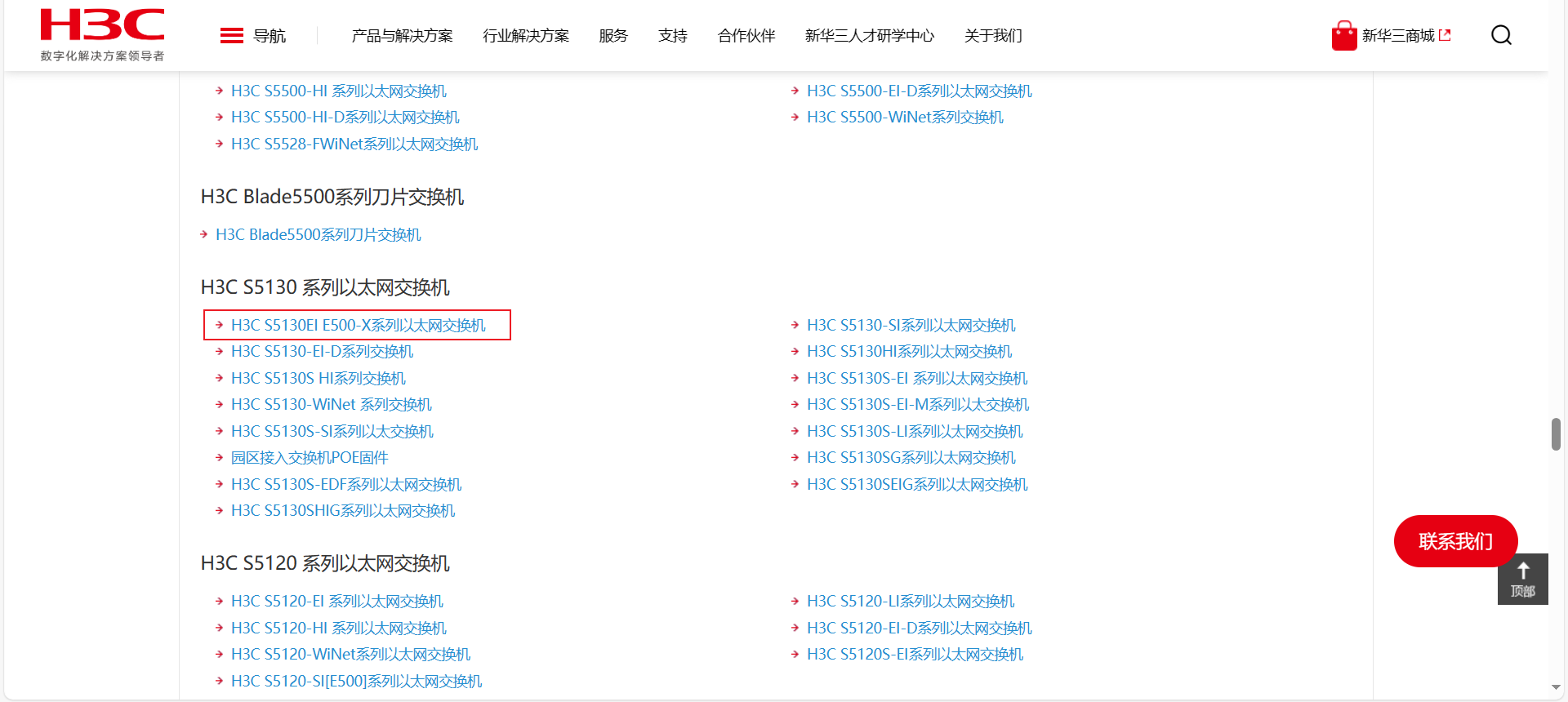Image resolution: width=1568 pixels, height=702 pixels.
Task: Open H3C S5130-WiNet 系列交换机 link
Action: [x=332, y=405]
